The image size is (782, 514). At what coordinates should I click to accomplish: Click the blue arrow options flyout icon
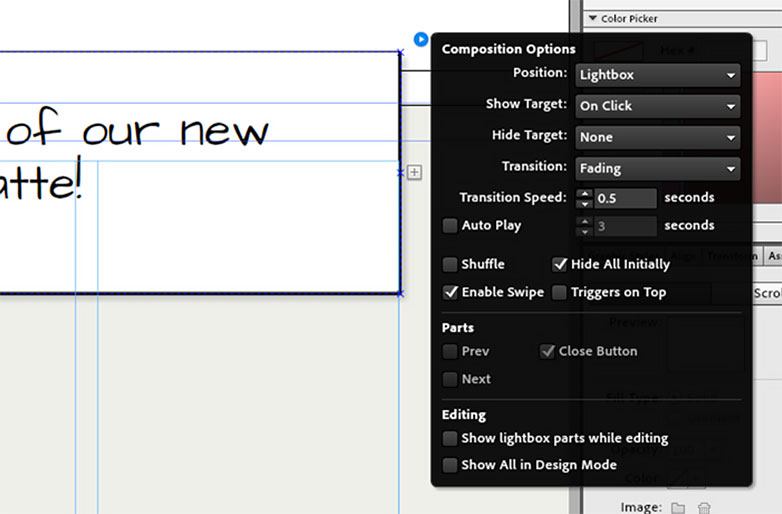tap(421, 39)
